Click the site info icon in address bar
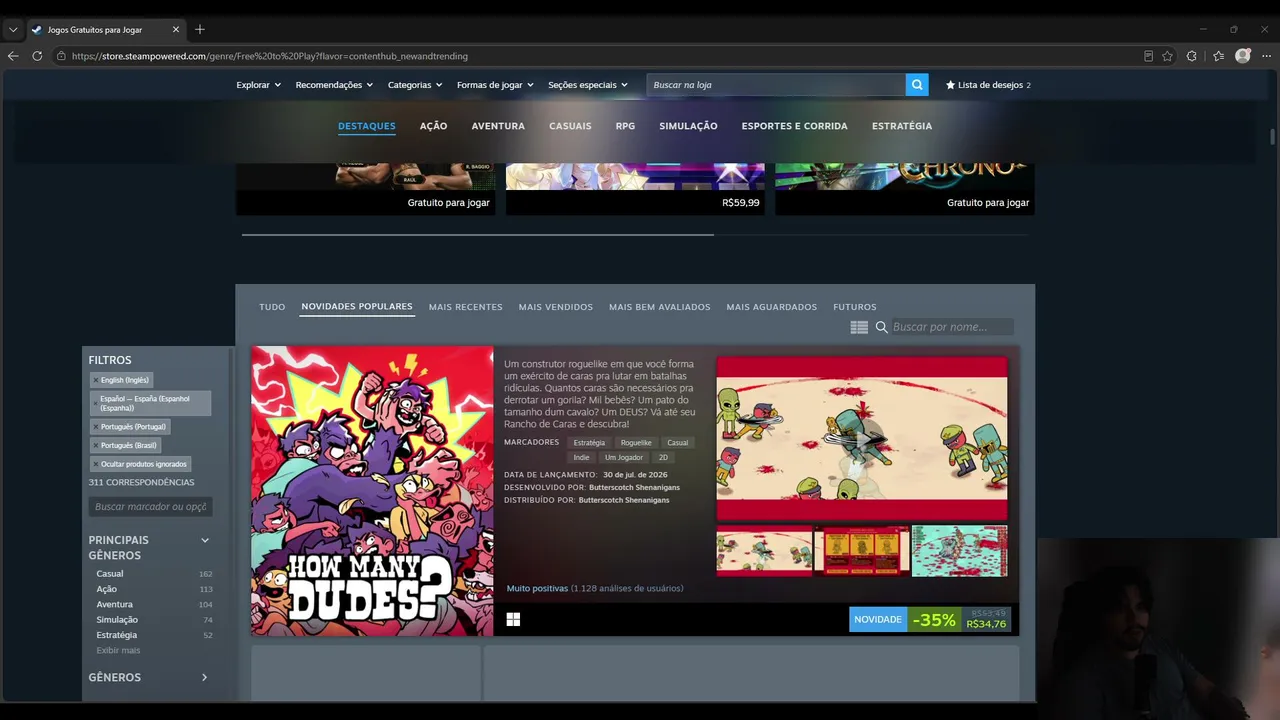 pos(62,56)
